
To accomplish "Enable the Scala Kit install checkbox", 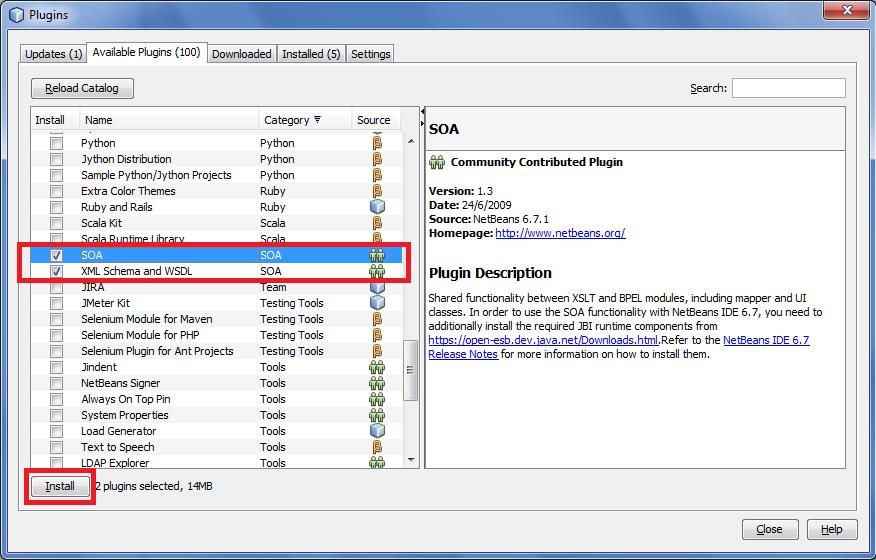I will tap(56, 224).
